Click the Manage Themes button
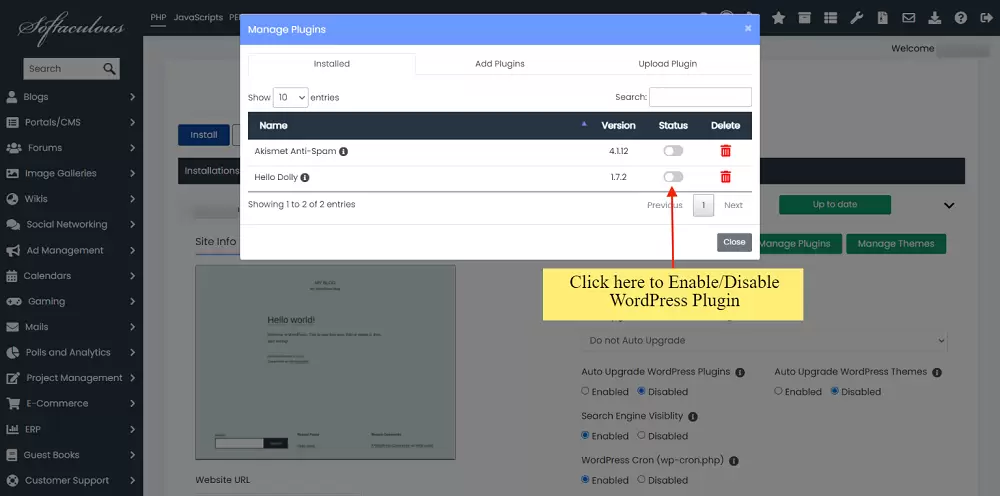 (x=895, y=244)
